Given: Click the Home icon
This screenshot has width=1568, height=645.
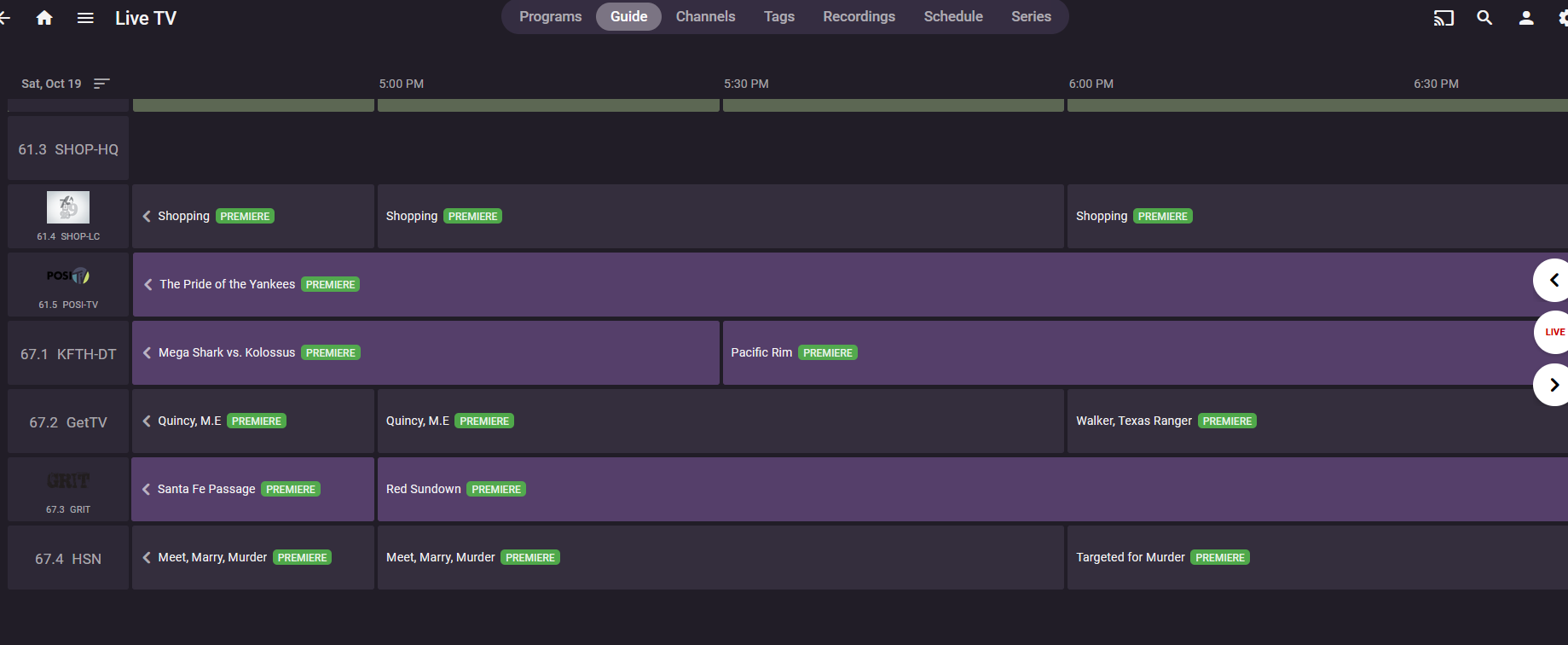Looking at the screenshot, I should coord(44,18).
